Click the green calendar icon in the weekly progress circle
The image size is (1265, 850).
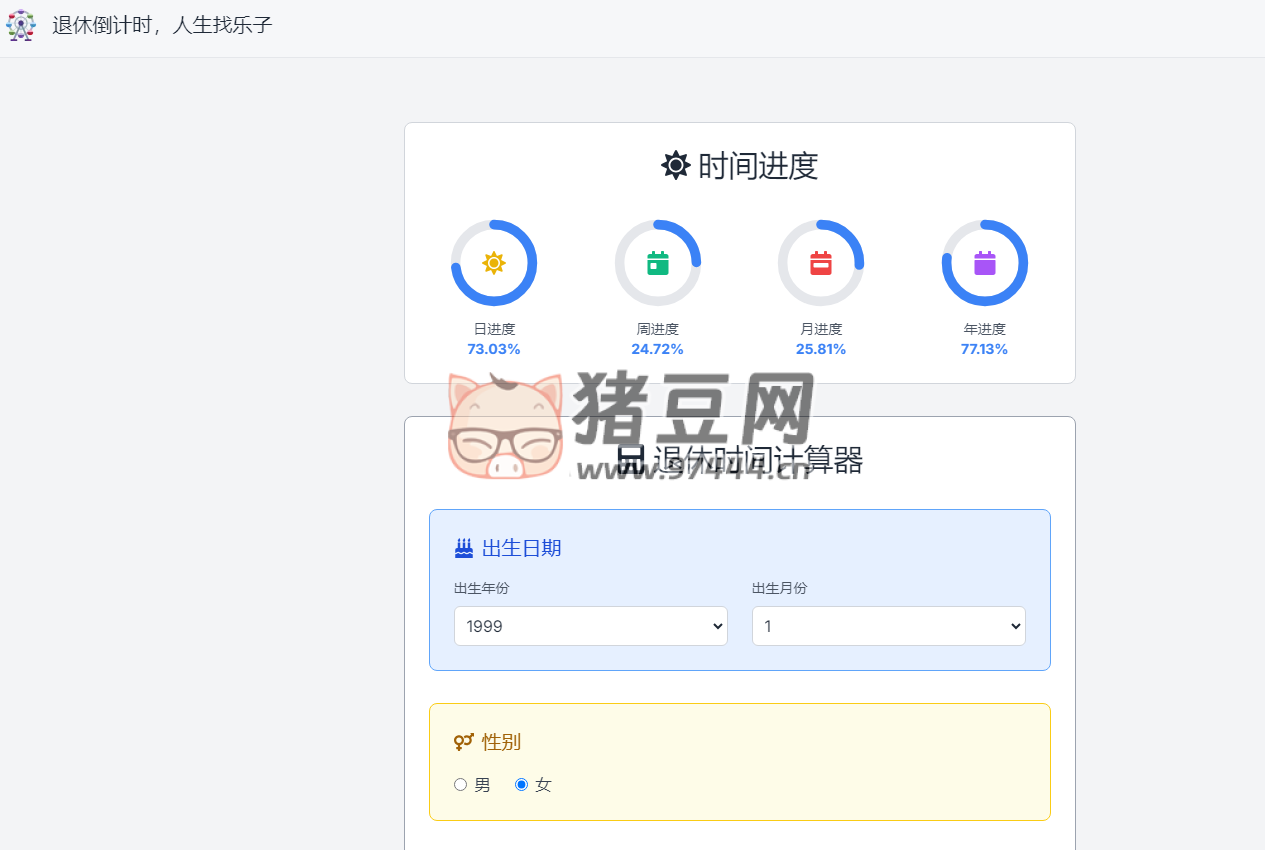tap(657, 262)
